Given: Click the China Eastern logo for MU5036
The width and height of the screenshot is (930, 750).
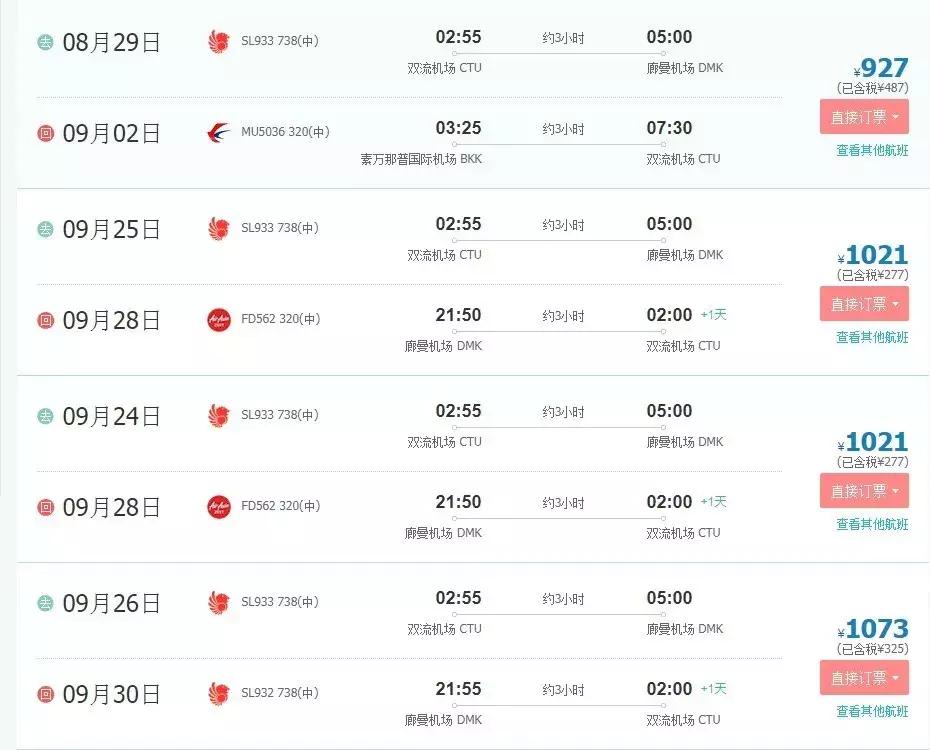Looking at the screenshot, I should 218,132.
